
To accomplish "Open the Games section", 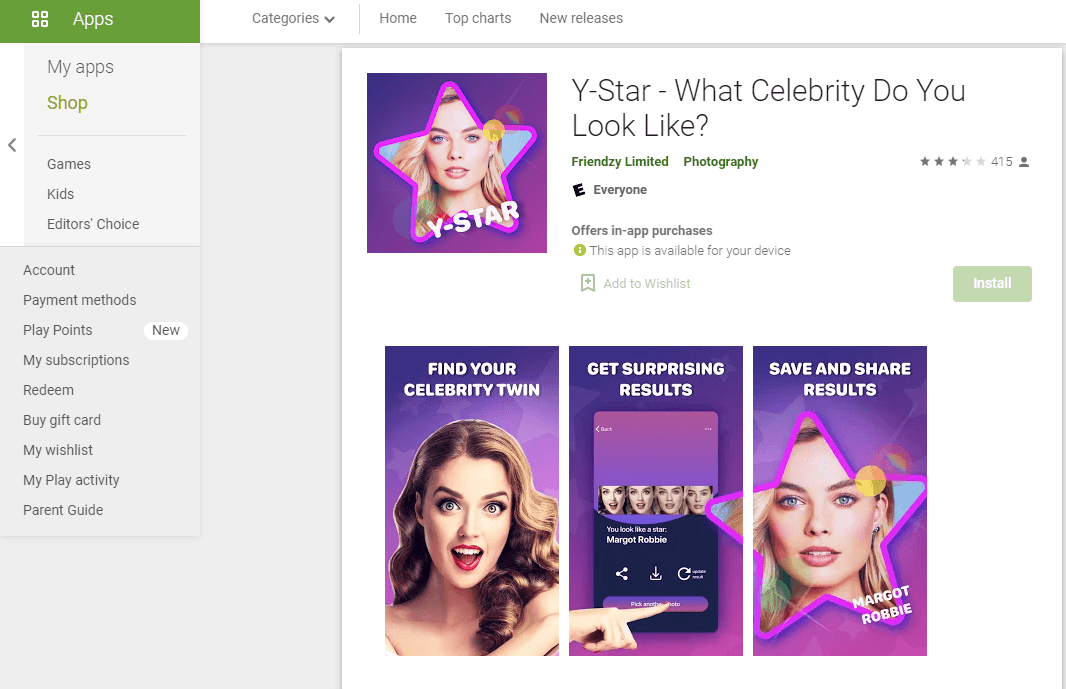I will pyautogui.click(x=69, y=164).
